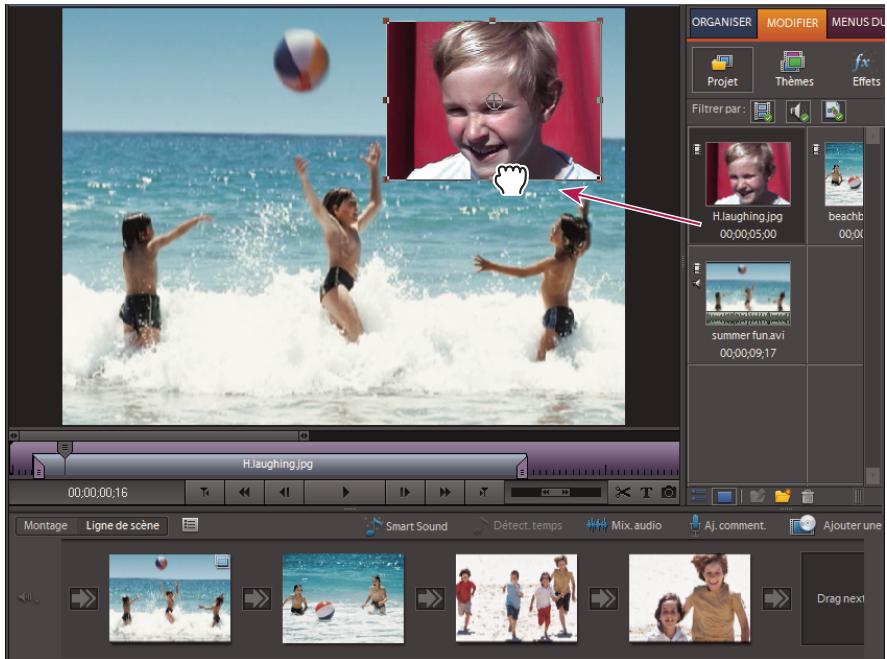
Task: Click the project panel vertical scrollbar
Action: [872, 304]
